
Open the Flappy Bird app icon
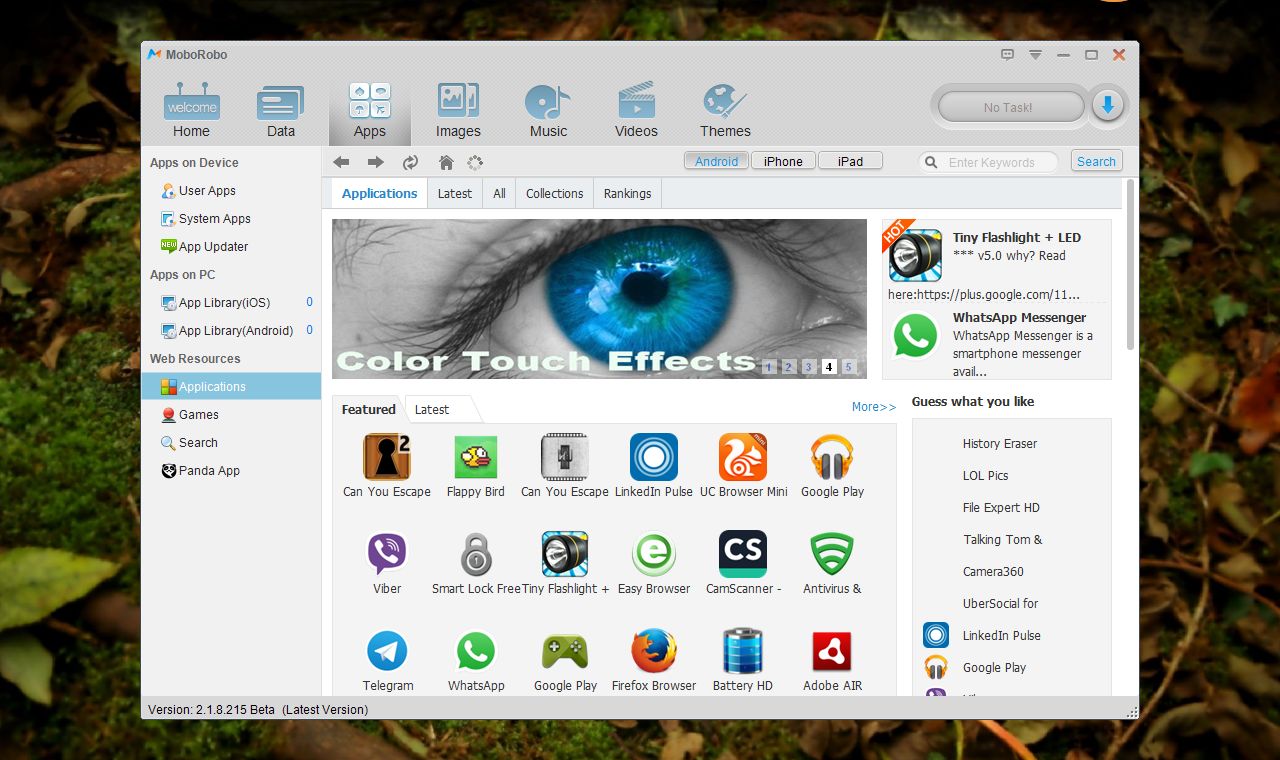pos(476,467)
